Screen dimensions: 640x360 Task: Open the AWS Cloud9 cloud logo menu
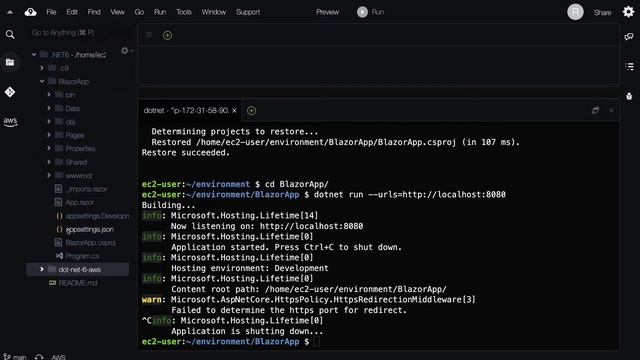30,12
